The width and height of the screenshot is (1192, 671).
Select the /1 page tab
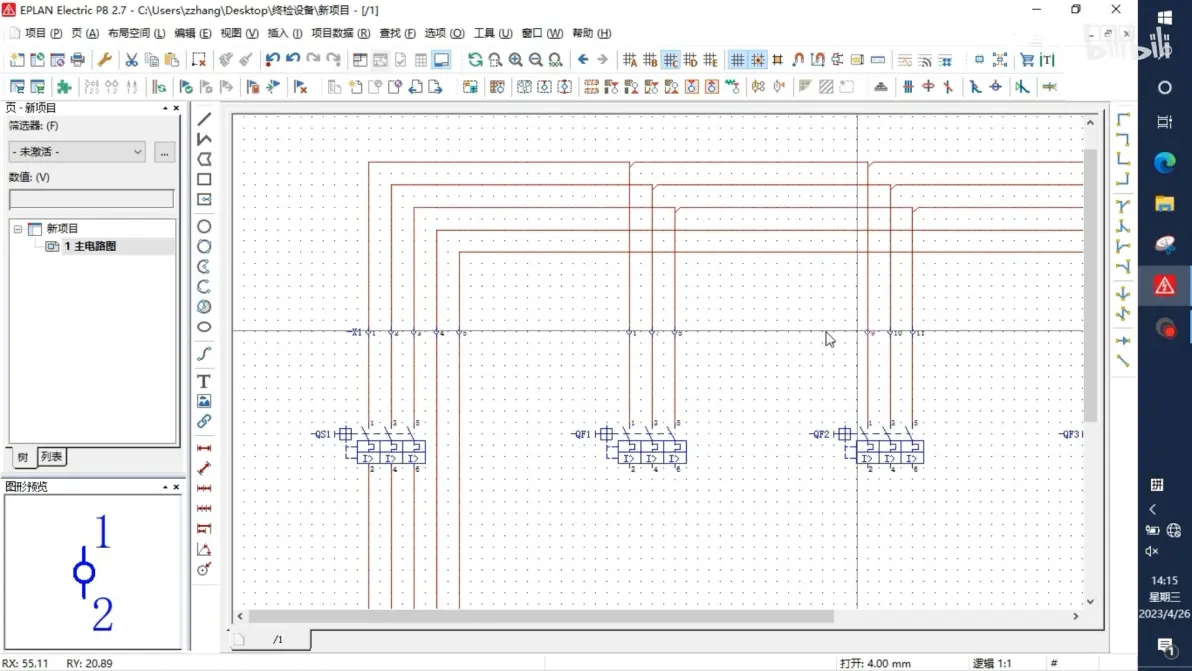pos(277,639)
